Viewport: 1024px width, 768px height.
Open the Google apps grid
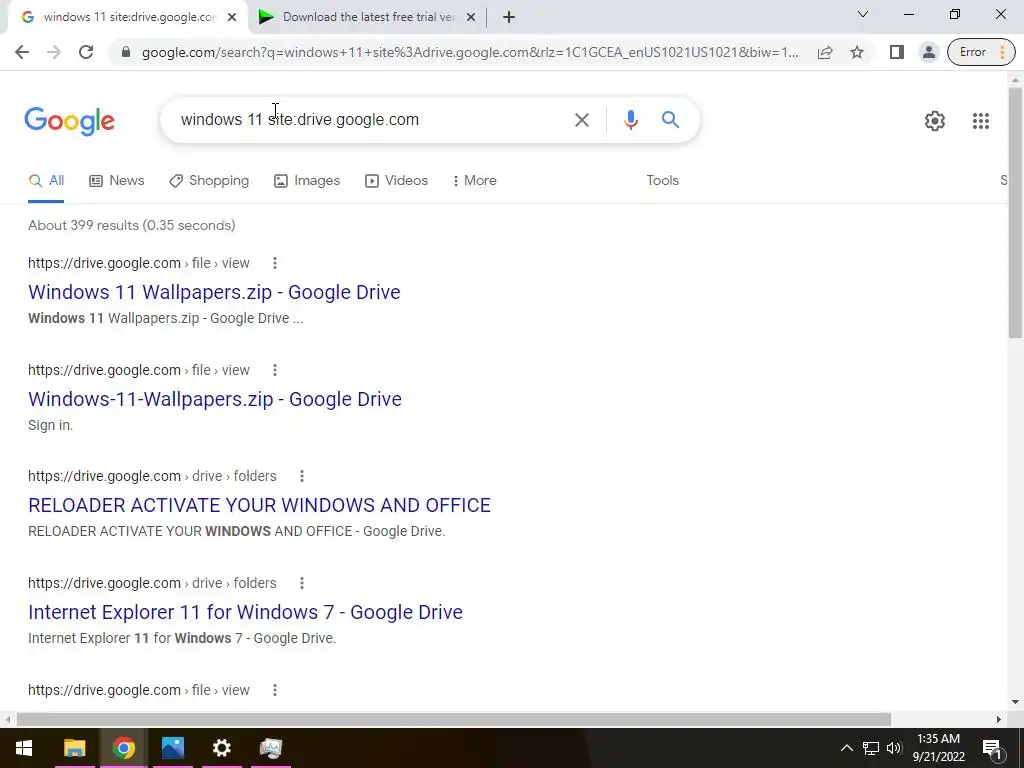point(980,121)
